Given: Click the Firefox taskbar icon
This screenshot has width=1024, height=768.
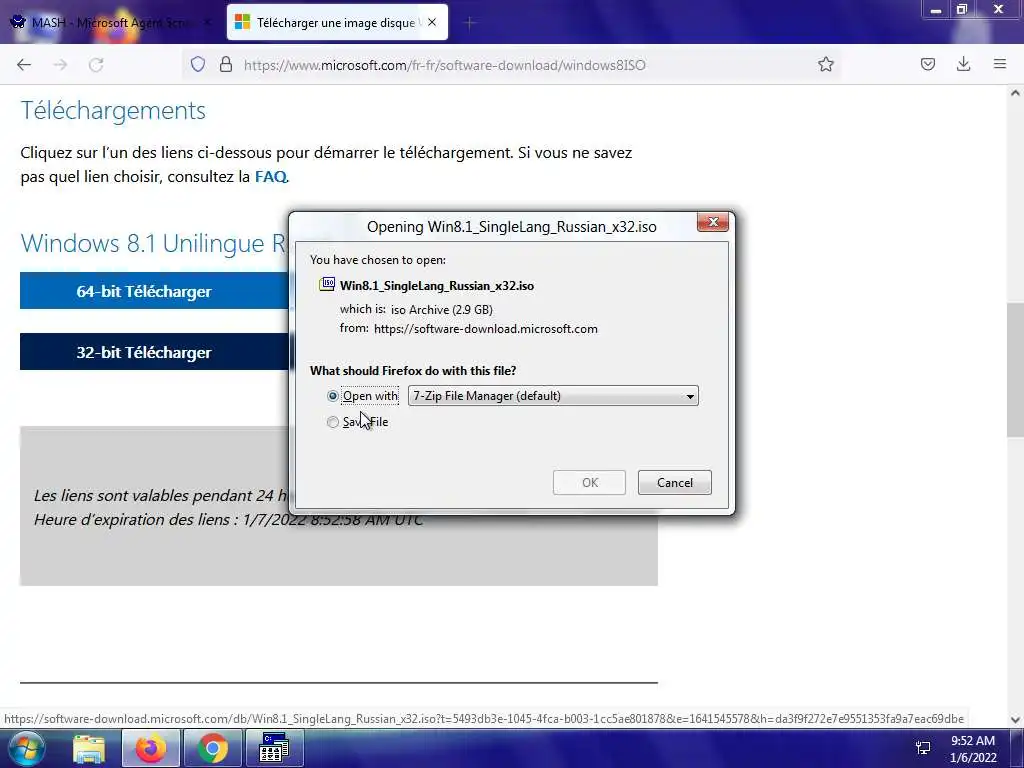Looking at the screenshot, I should [x=151, y=748].
